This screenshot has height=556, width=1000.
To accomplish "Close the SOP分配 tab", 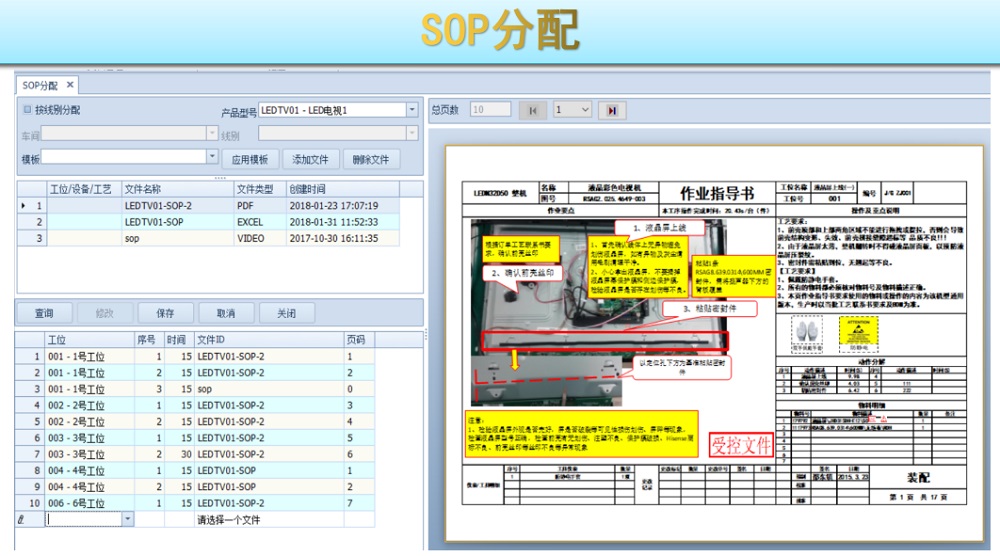I will tap(70, 85).
